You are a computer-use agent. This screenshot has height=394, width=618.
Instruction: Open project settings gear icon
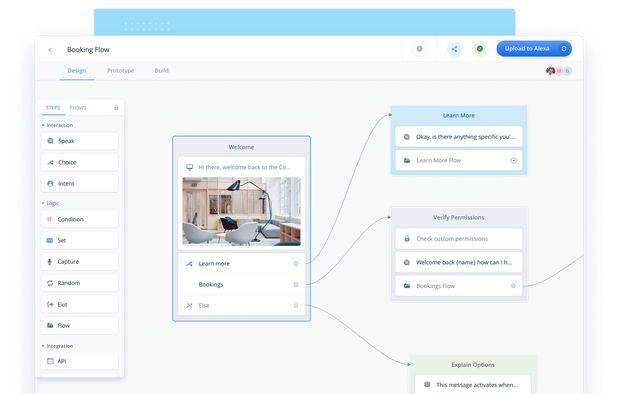coord(420,49)
